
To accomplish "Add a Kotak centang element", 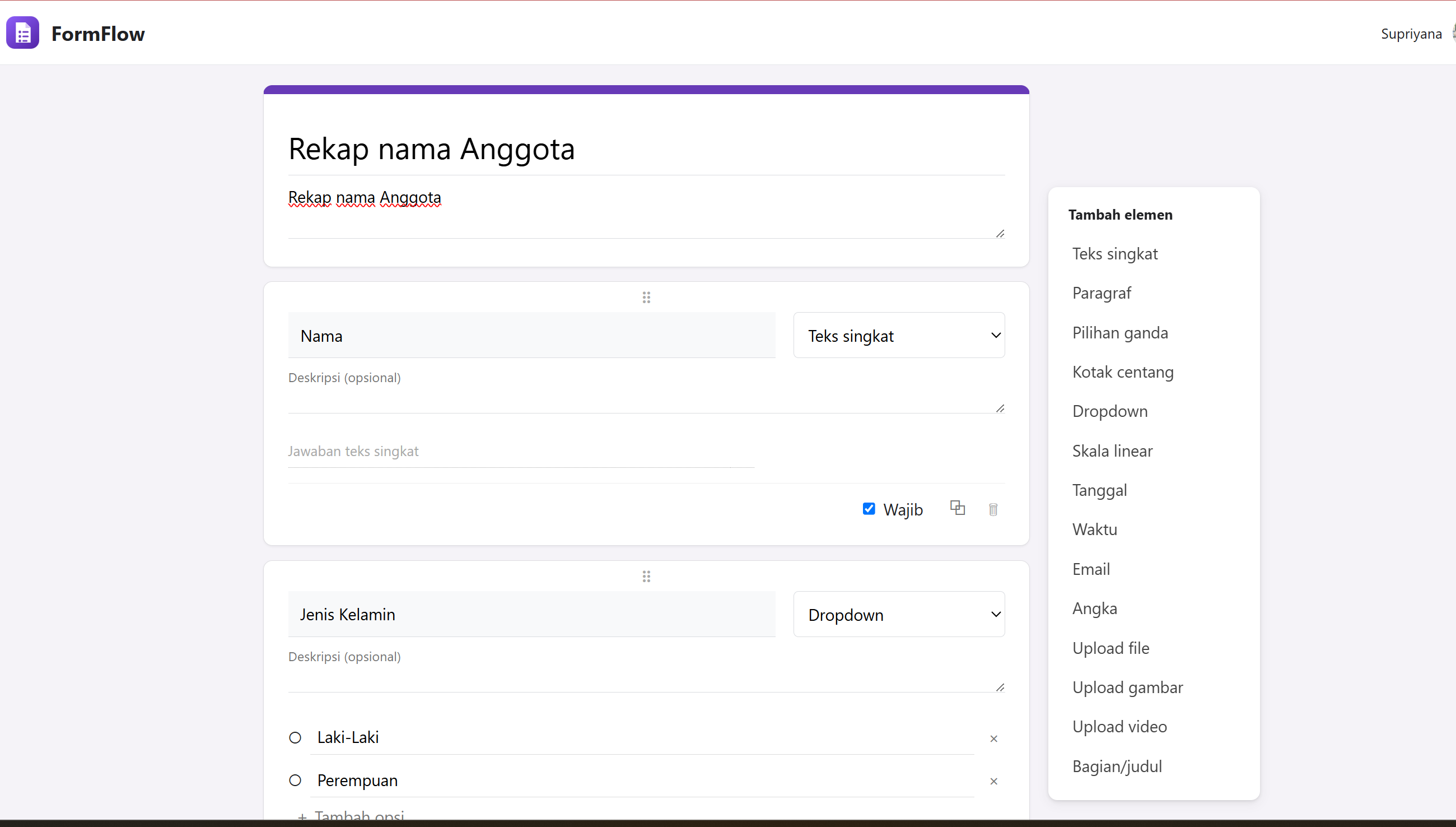I will [1122, 372].
